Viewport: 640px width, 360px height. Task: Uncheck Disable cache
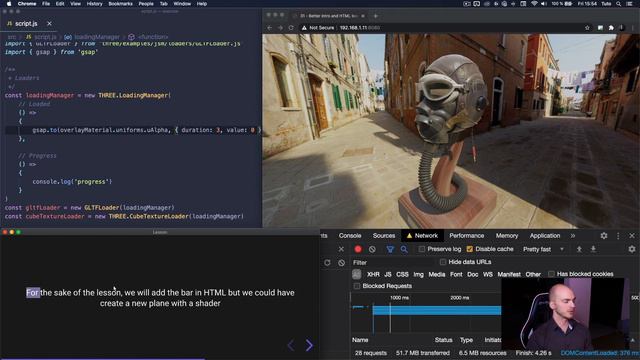(x=470, y=249)
